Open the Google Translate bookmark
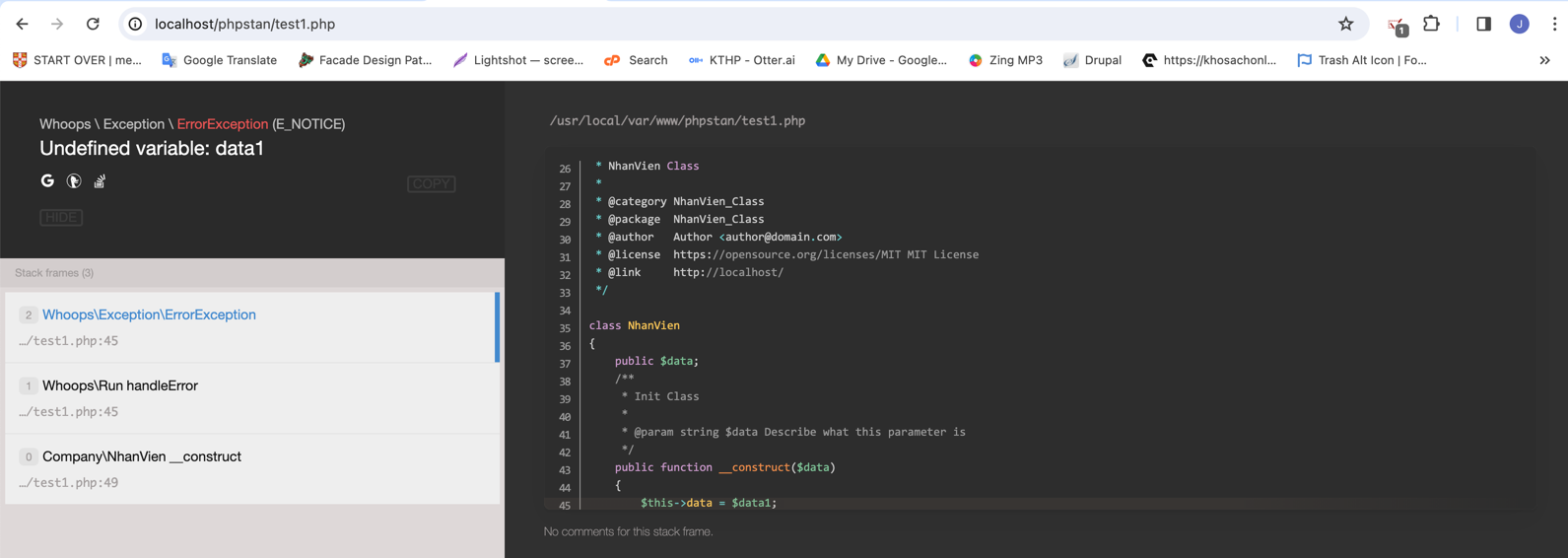Screen dimensions: 1568x558 (219, 60)
